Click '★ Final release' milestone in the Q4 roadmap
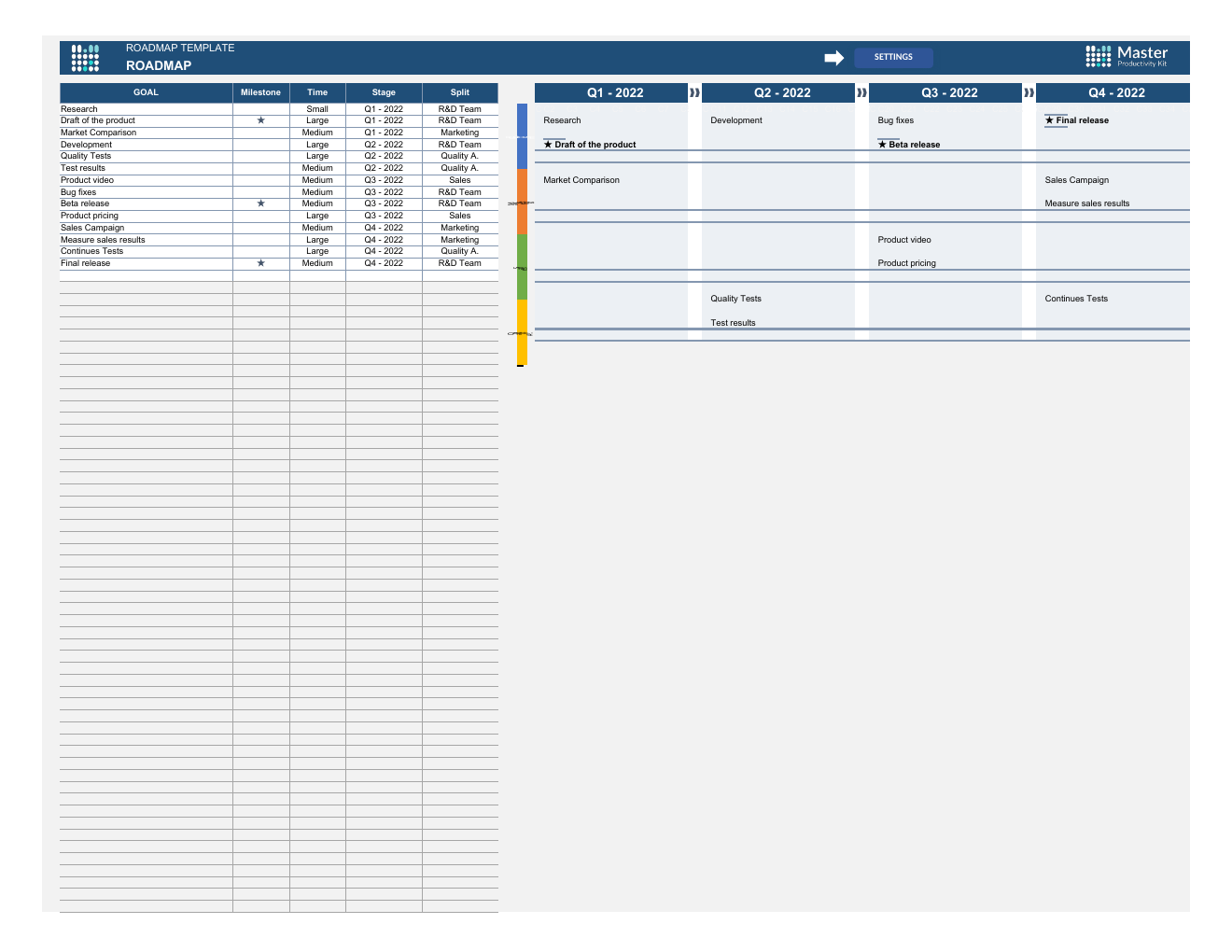Image resolution: width=1232 pixels, height=952 pixels. (x=1077, y=120)
